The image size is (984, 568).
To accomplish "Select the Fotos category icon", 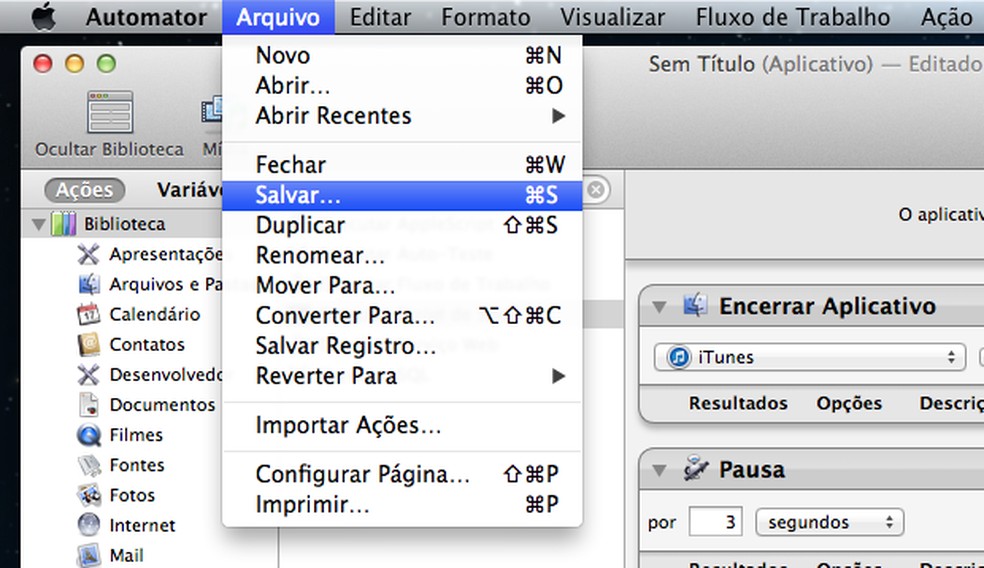I will tap(89, 495).
